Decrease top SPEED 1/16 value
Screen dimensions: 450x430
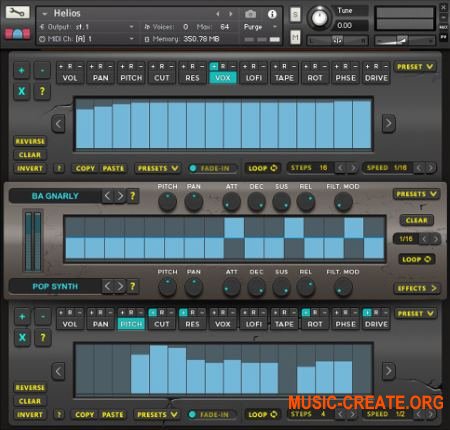pos(419,168)
